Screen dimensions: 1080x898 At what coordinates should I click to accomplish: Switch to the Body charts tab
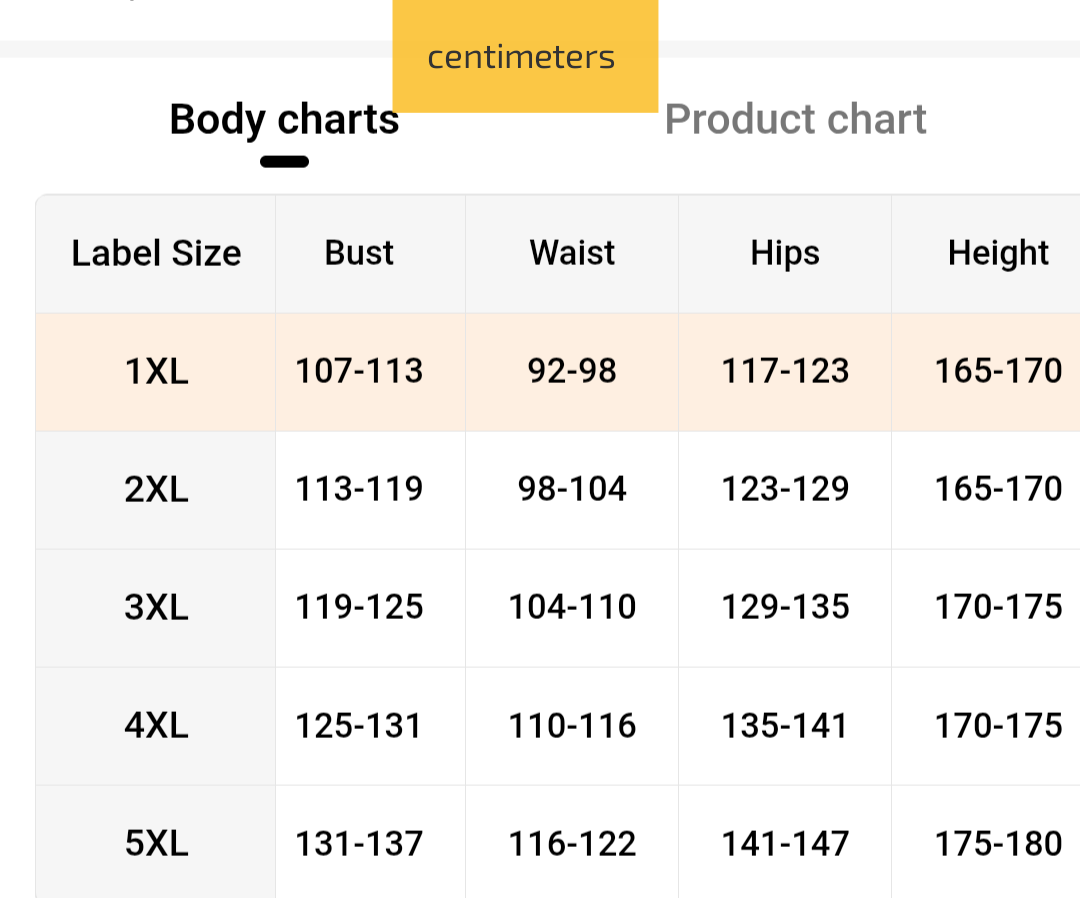(284, 120)
